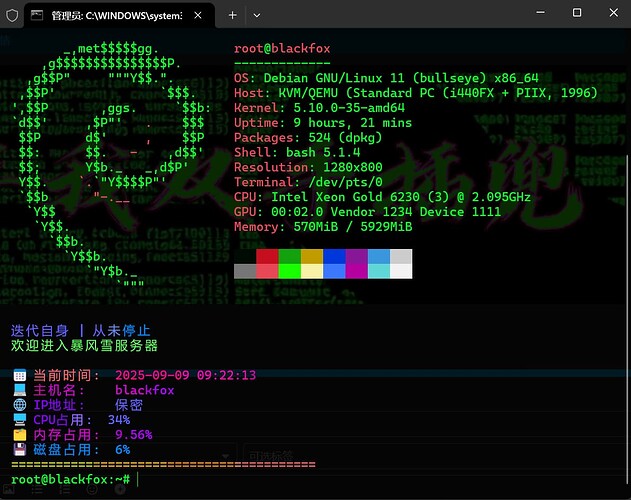Click the root@blackfox header in neofetch output
Viewport: 631px width, 500px height.
tap(282, 48)
